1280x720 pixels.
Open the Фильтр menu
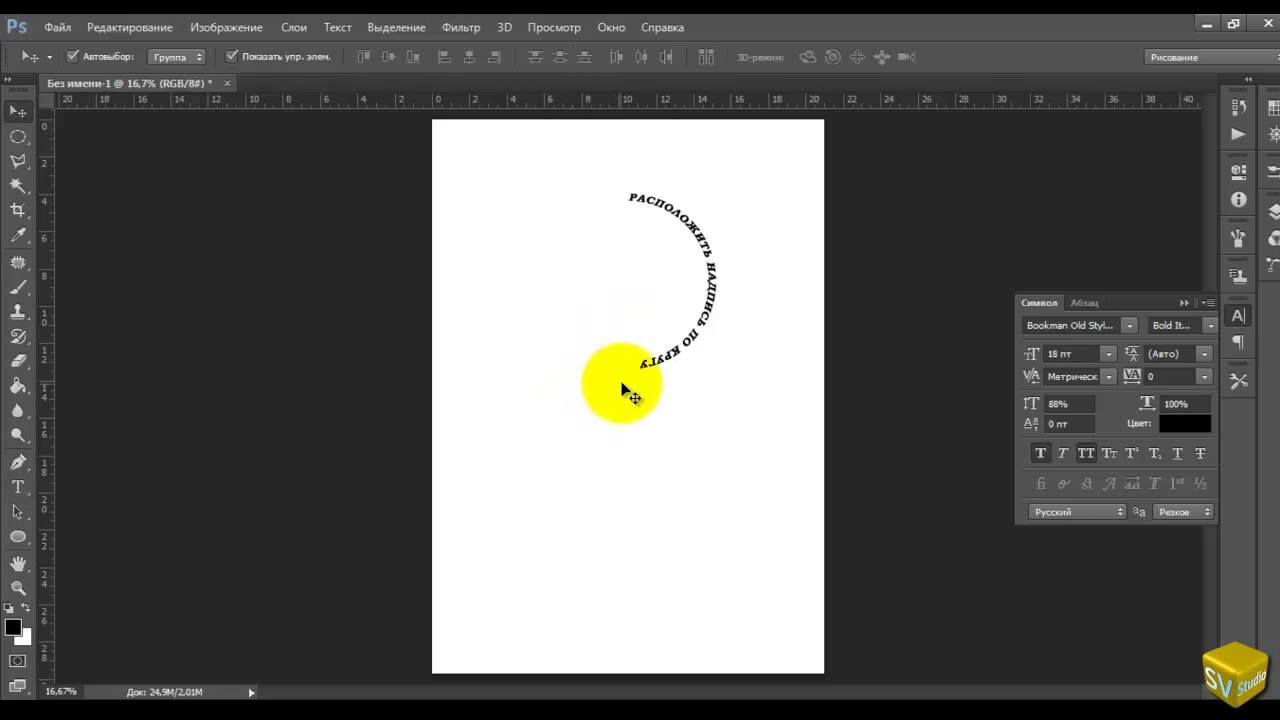pyautogui.click(x=461, y=27)
